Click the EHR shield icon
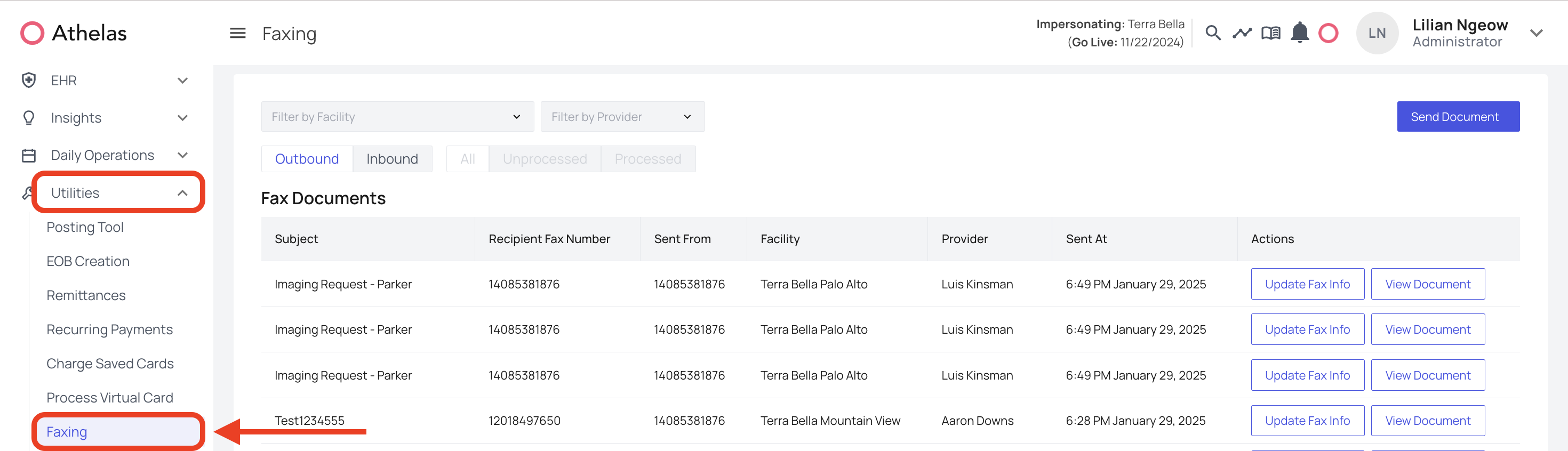The height and width of the screenshot is (451, 1568). pos(29,80)
